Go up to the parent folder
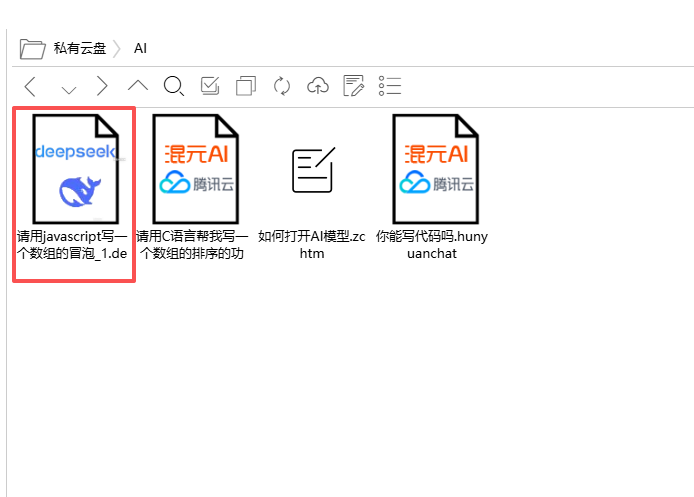The width and height of the screenshot is (694, 497). (x=138, y=86)
